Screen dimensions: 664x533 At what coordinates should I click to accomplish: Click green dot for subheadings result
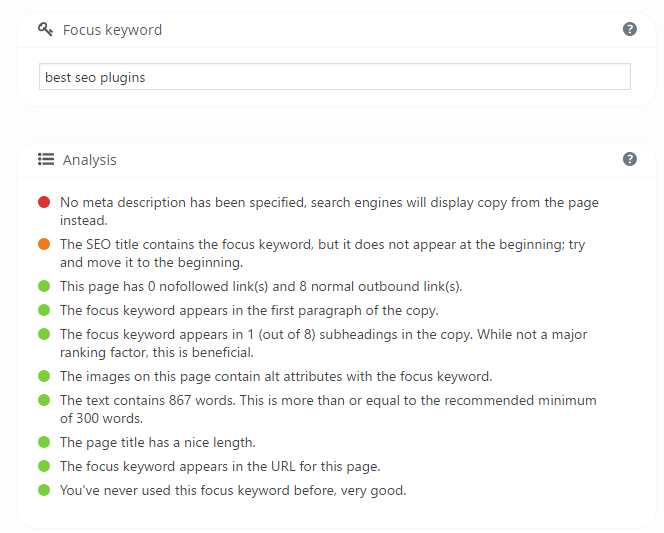[x=44, y=334]
